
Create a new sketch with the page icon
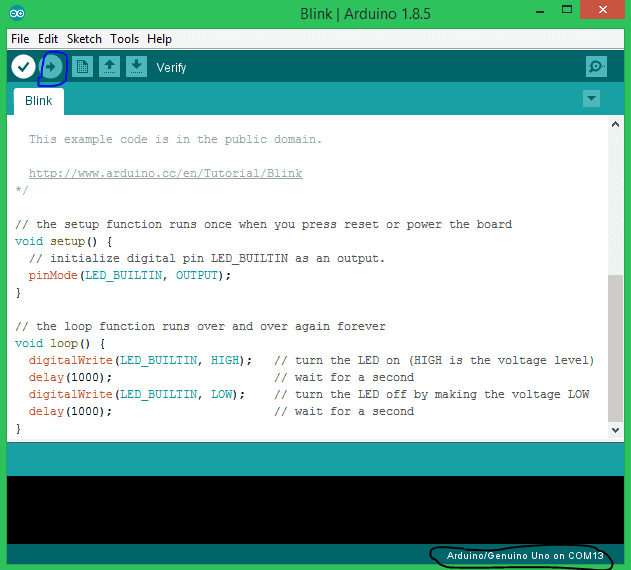point(82,67)
